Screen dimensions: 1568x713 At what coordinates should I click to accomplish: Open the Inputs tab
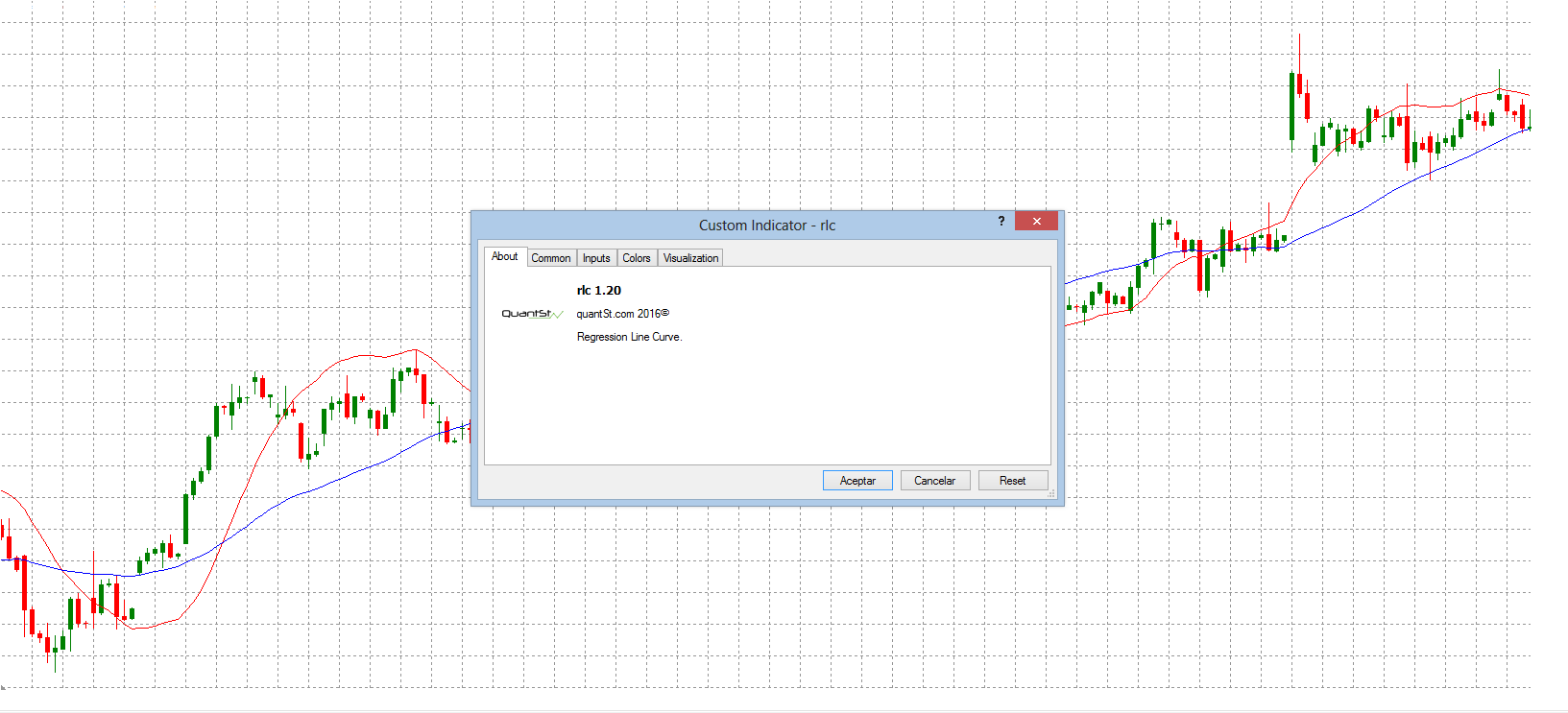(x=596, y=258)
